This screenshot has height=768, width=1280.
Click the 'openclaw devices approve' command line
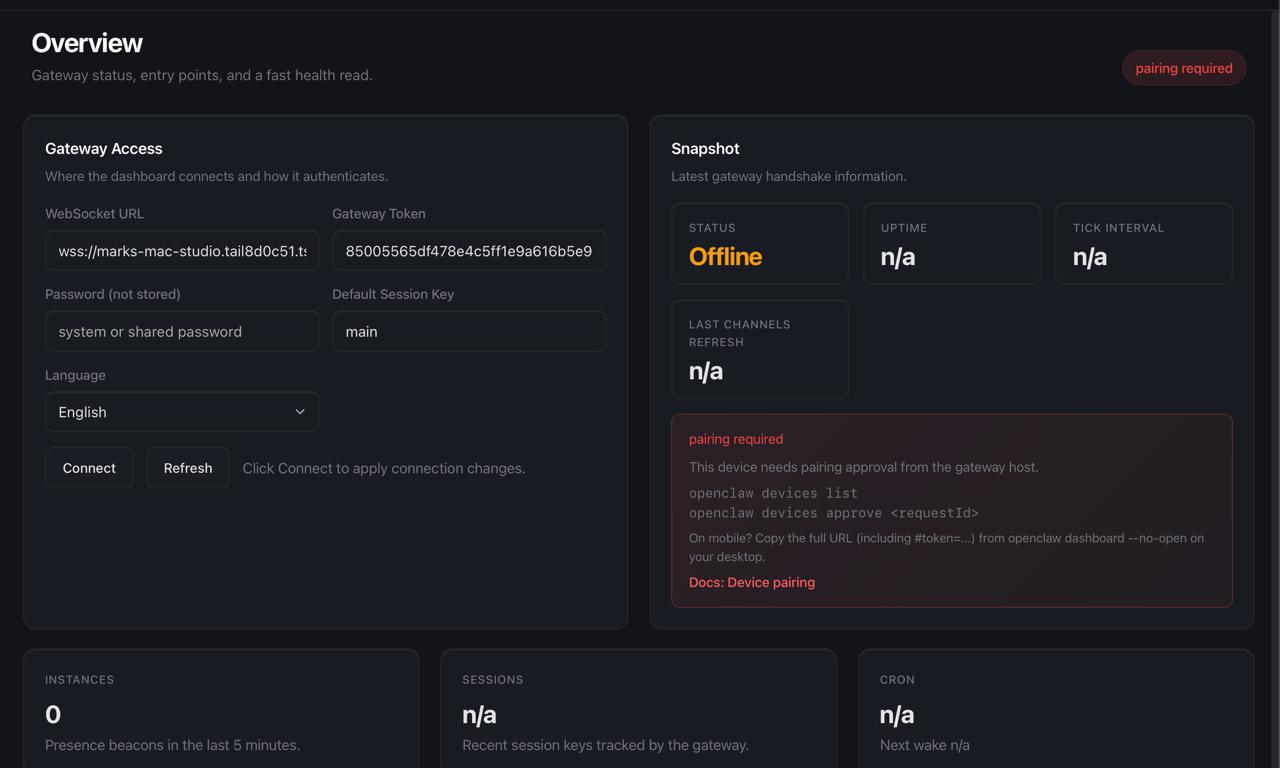pos(833,513)
